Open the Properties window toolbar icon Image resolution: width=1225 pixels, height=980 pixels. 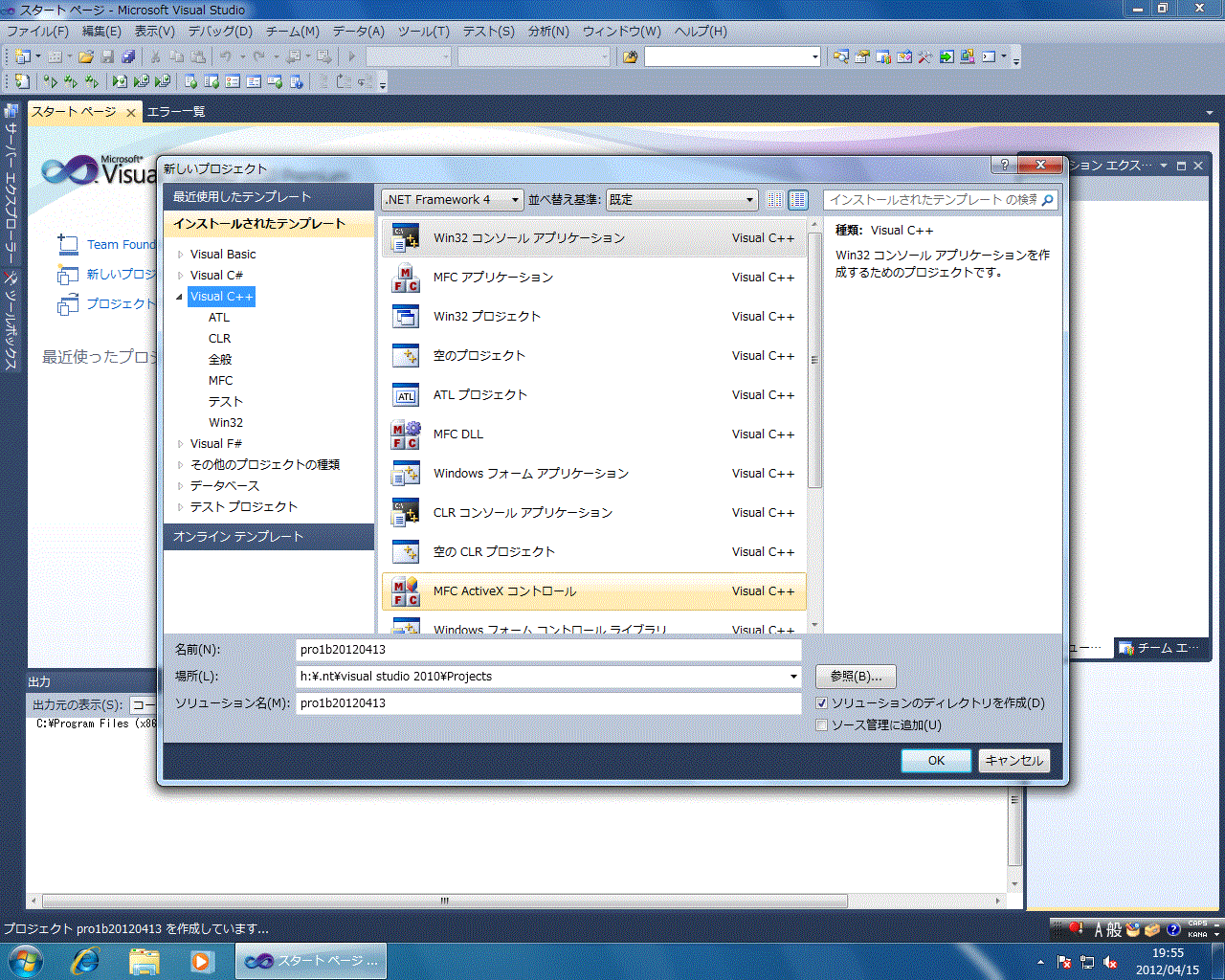point(862,56)
